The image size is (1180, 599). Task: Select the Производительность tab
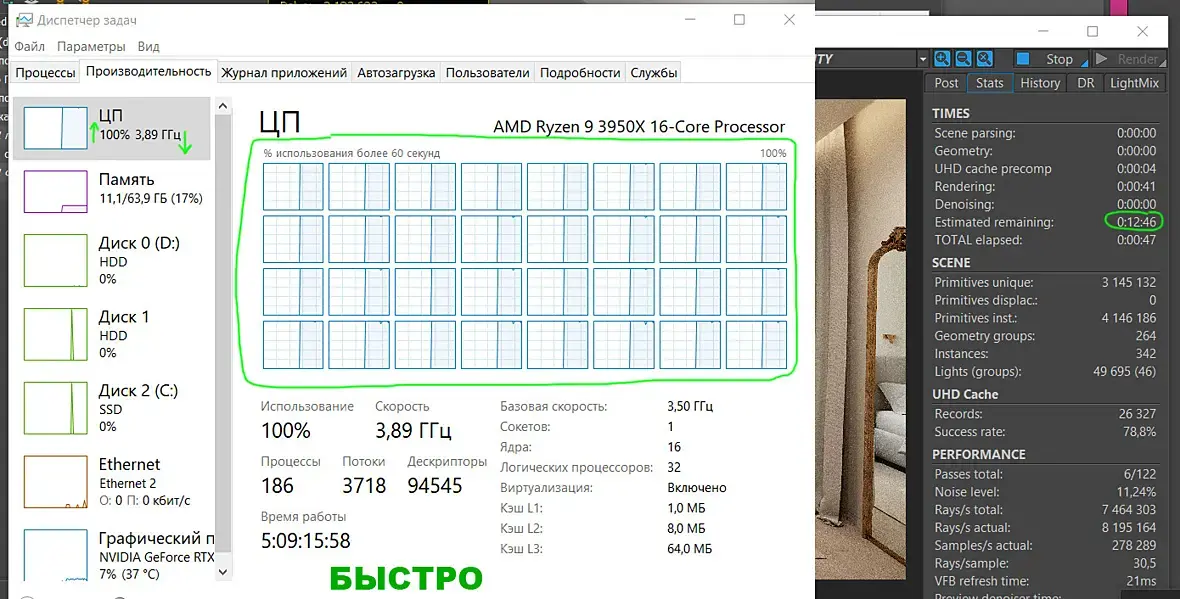click(148, 71)
